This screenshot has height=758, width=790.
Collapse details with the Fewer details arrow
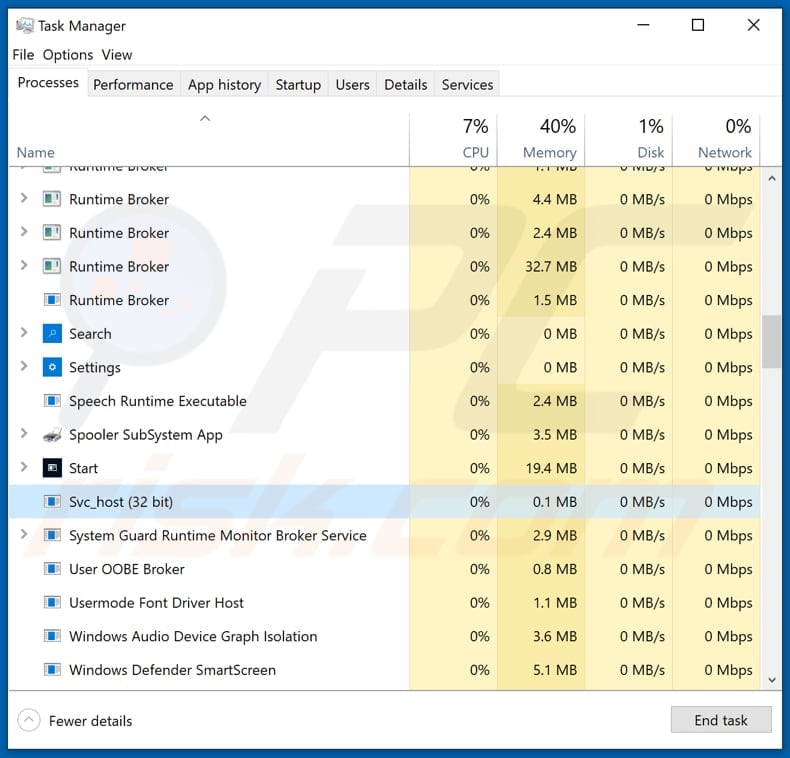click(29, 720)
